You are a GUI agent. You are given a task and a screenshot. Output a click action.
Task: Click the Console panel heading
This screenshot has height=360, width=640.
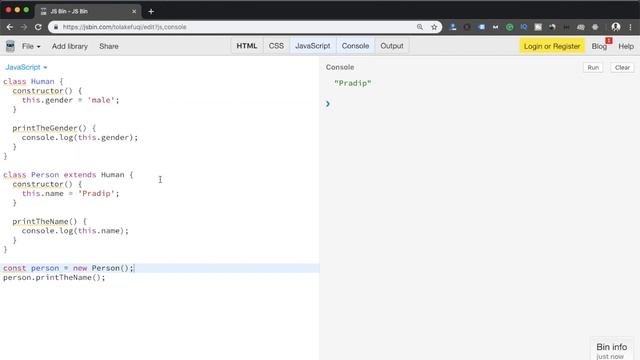340,67
